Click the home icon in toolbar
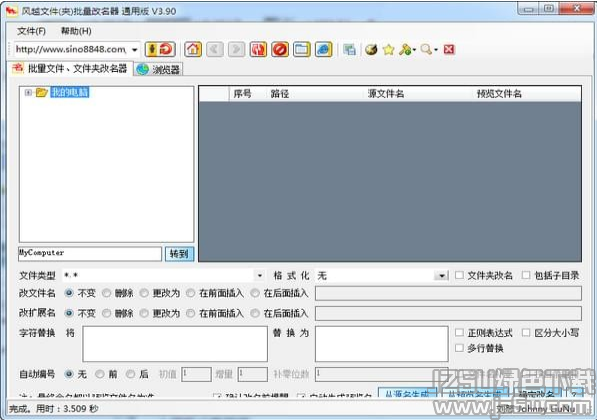Viewport: 597px width, 420px height. 193,50
